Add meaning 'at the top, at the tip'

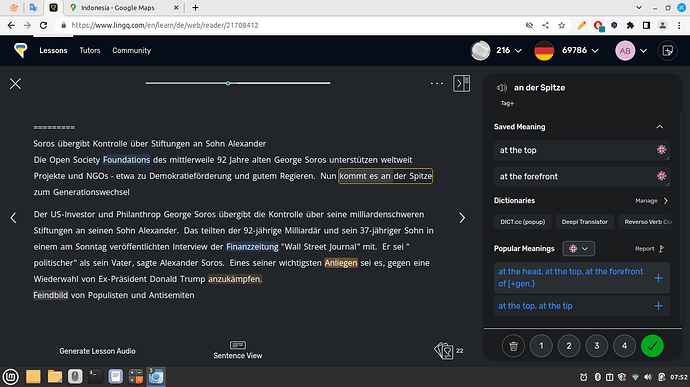(x=658, y=306)
